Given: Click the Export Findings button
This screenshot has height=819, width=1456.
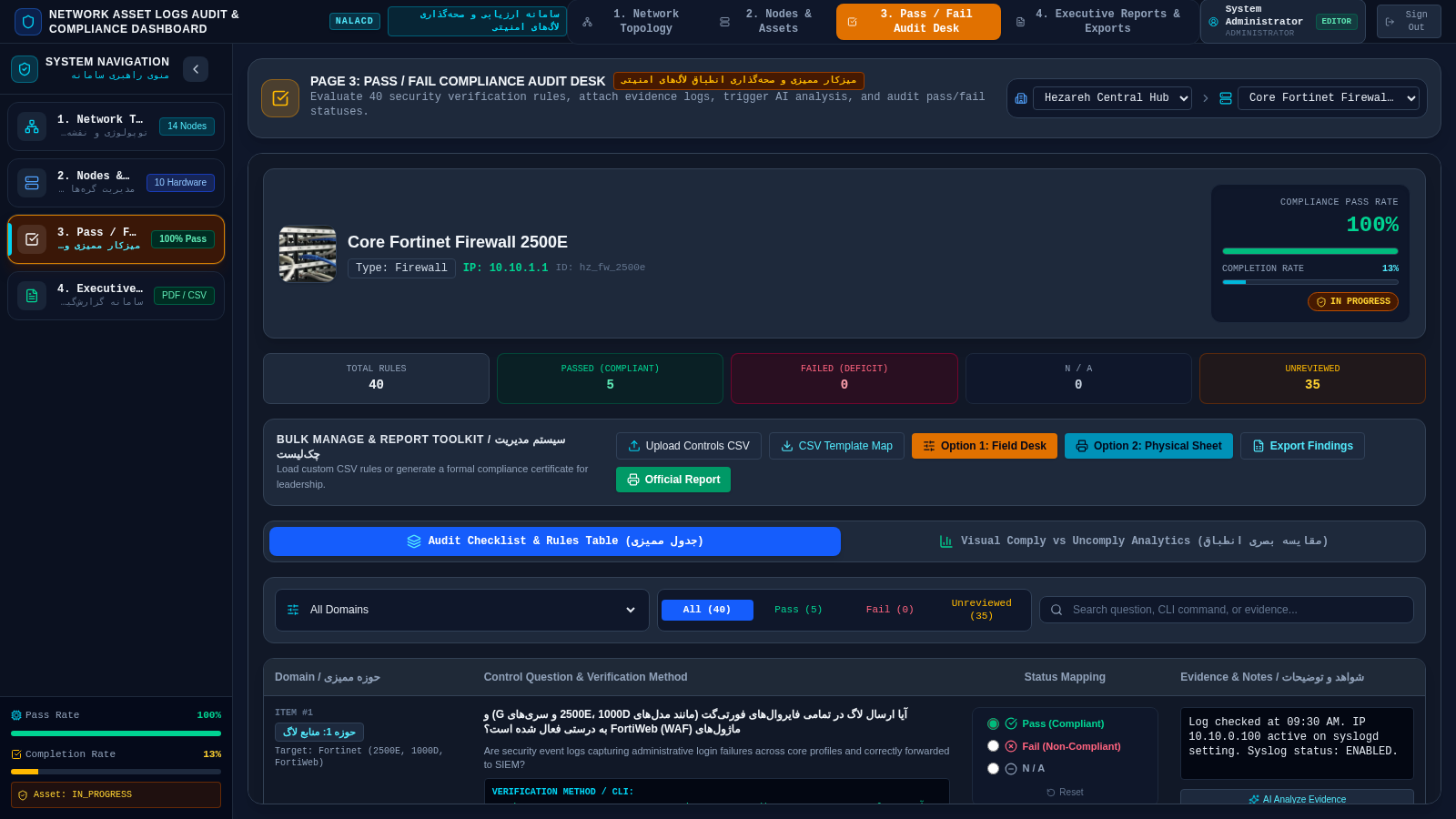Looking at the screenshot, I should coord(1302,446).
